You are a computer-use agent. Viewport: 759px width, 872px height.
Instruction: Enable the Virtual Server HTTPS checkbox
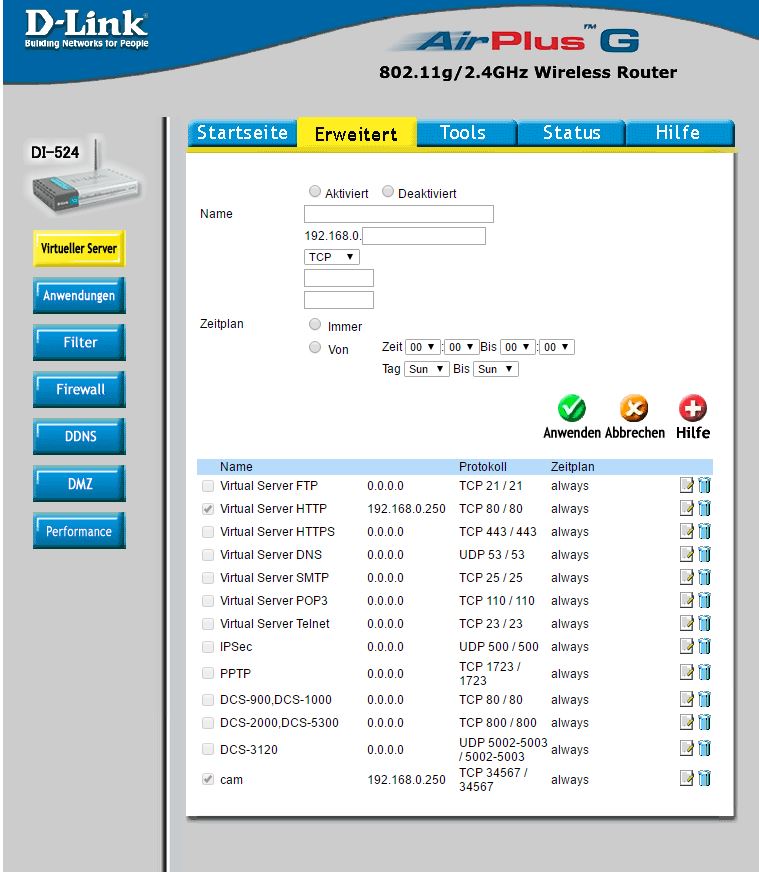coord(208,532)
